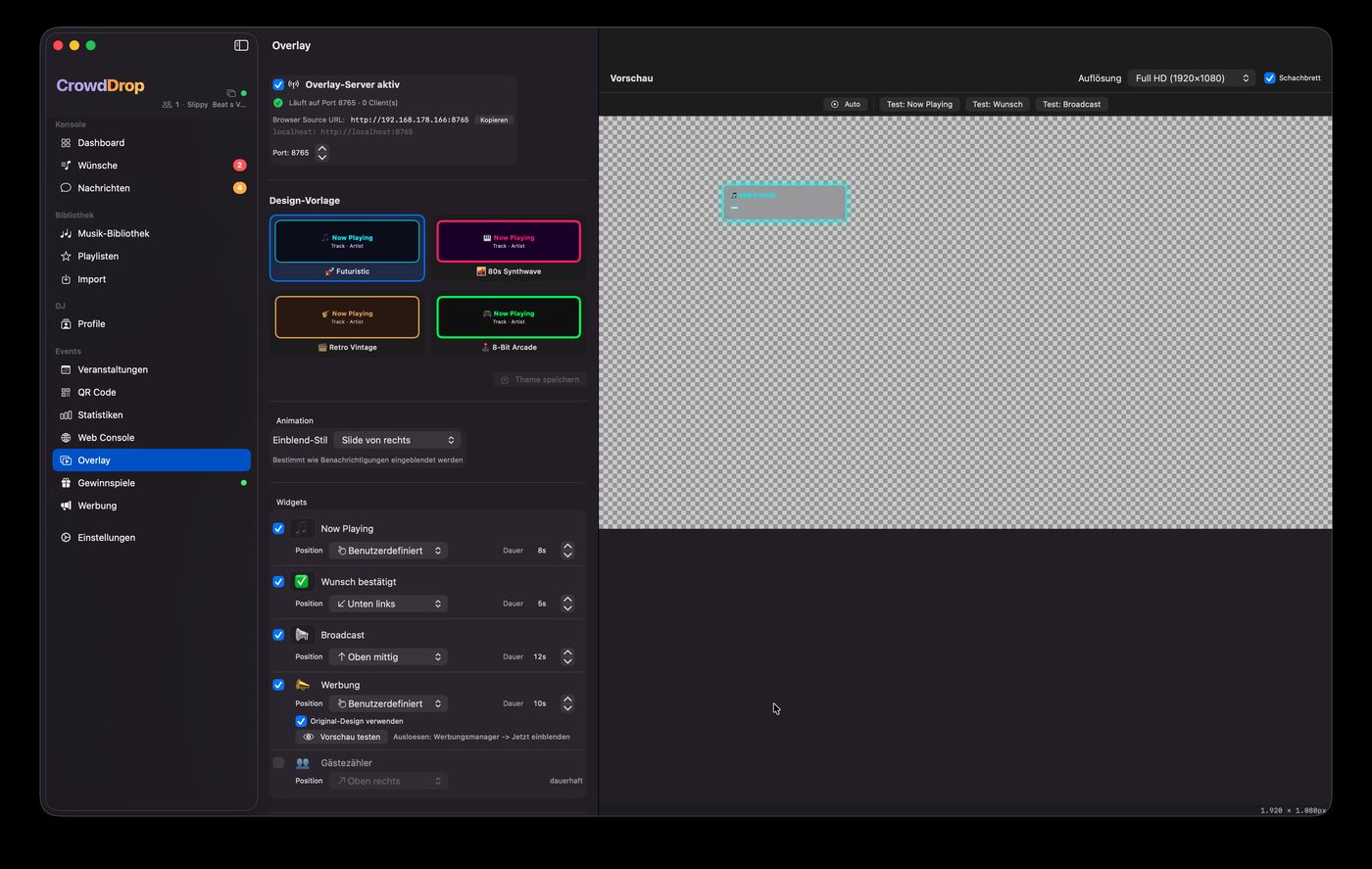Copy the Browser Source URL with Kopieren
Image resolution: width=1372 pixels, height=869 pixels.
click(494, 120)
